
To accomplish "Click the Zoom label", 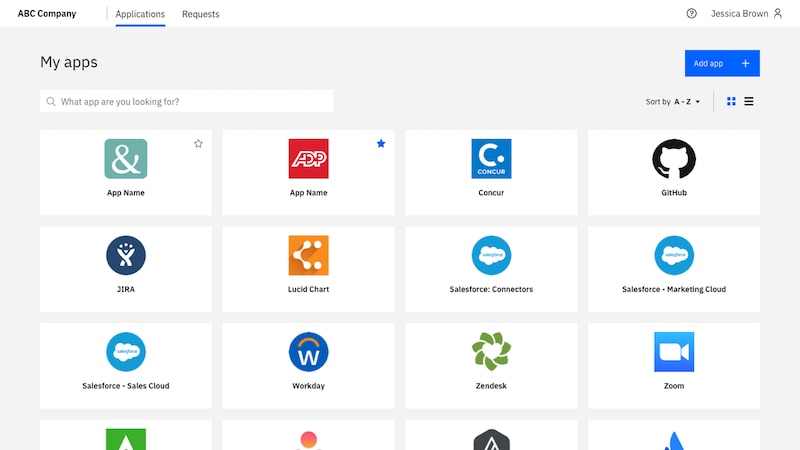I will click(x=674, y=386).
